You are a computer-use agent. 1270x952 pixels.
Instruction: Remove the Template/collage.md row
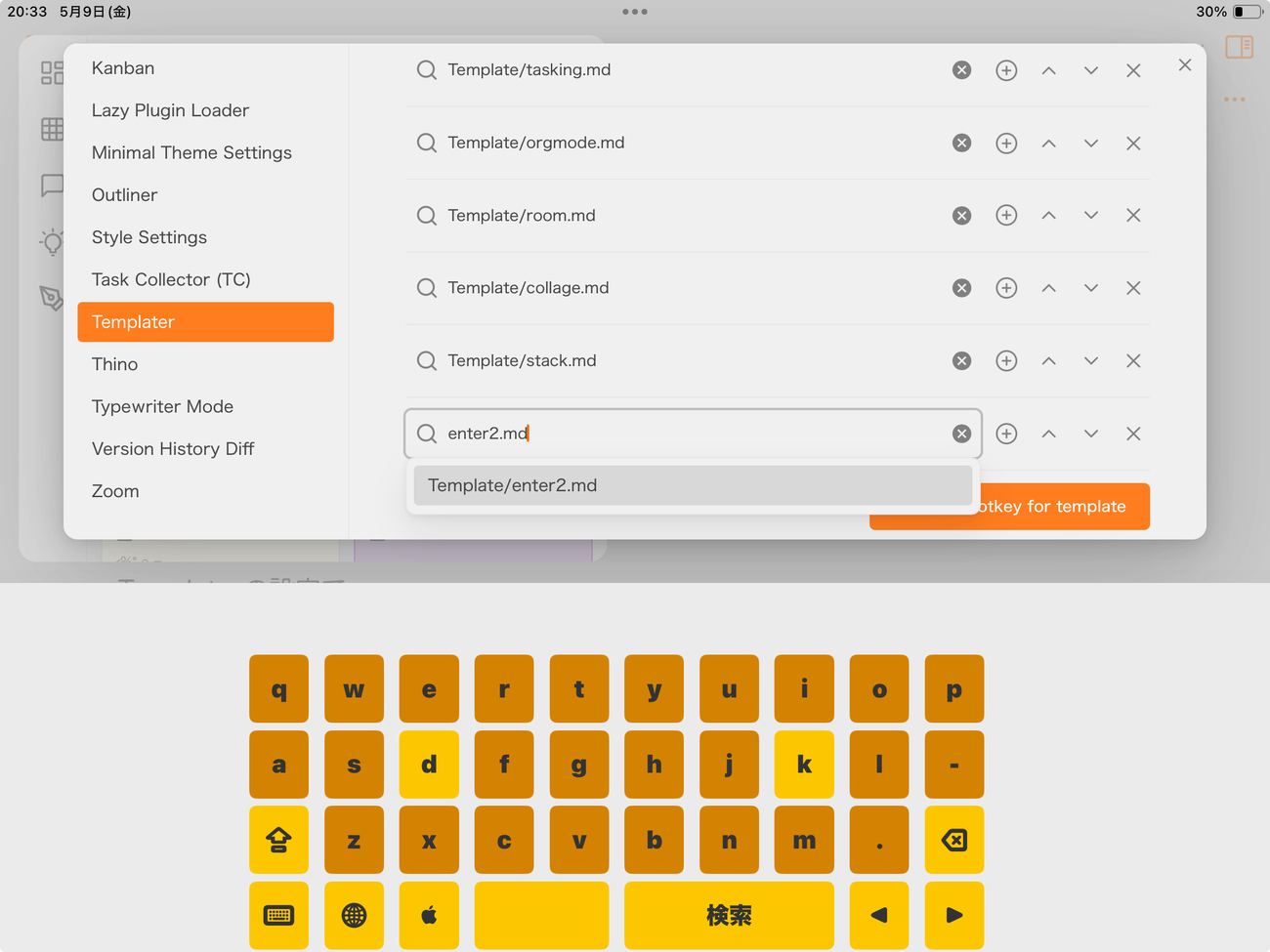[x=1133, y=288]
